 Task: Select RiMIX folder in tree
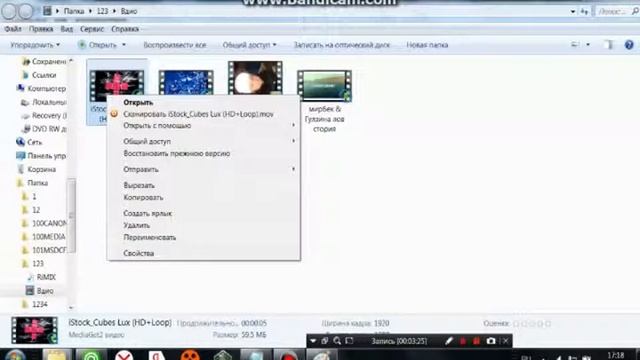click(x=41, y=277)
